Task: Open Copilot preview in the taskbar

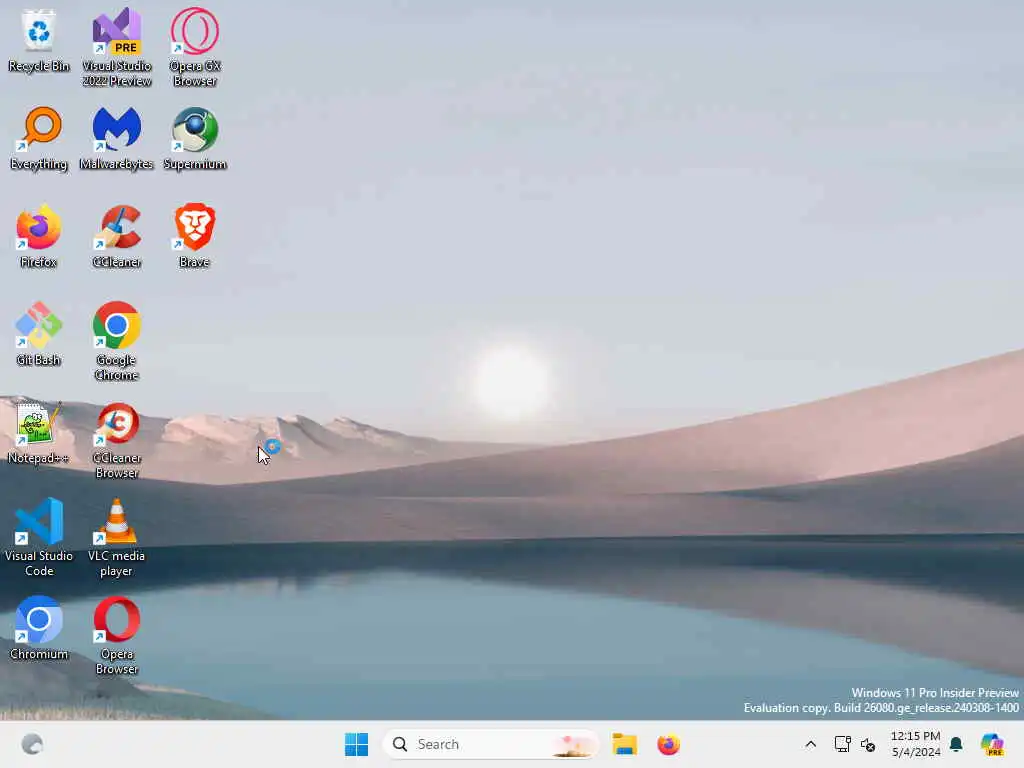Action: [x=992, y=744]
